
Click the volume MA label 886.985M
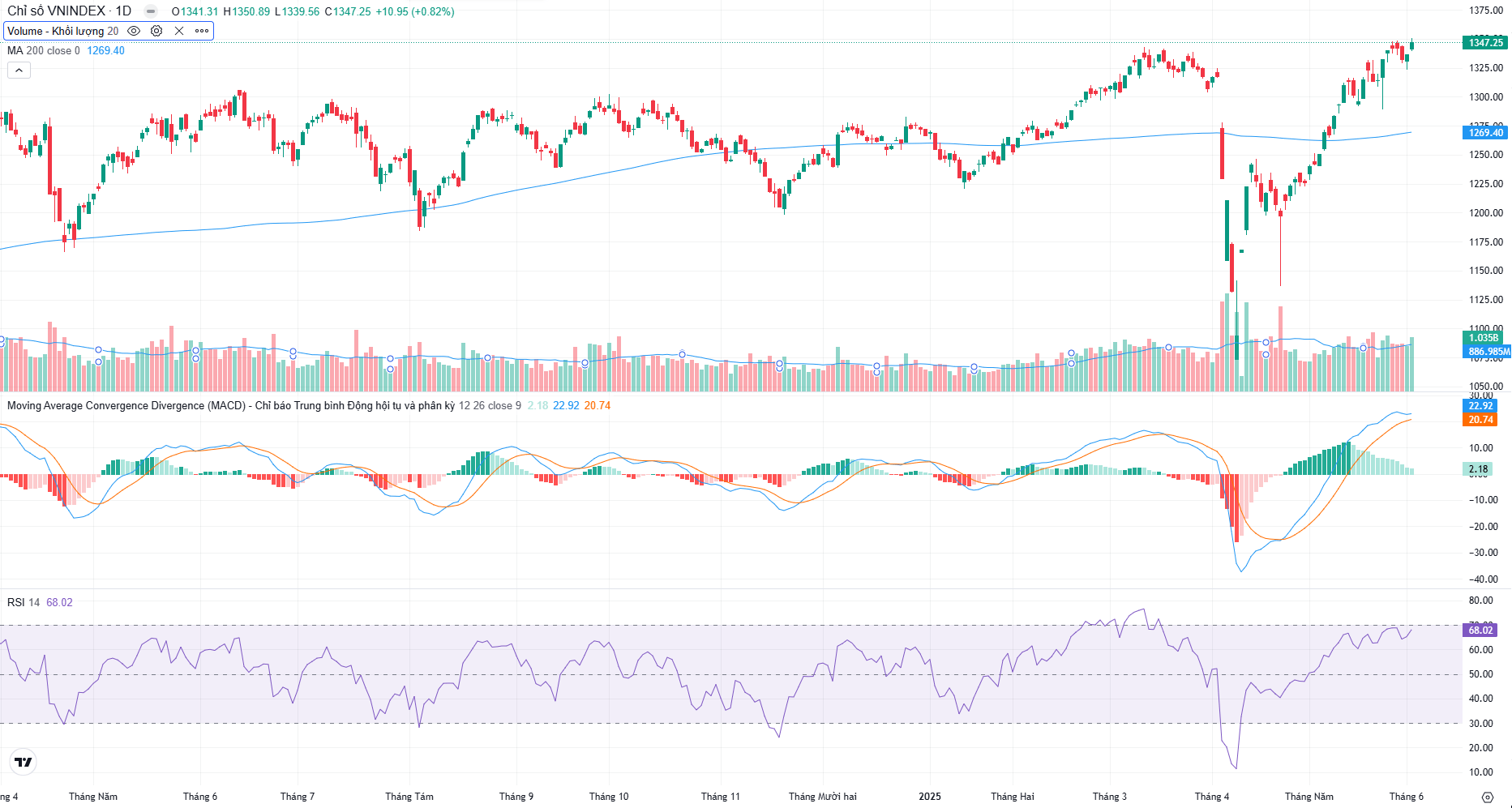point(1488,352)
